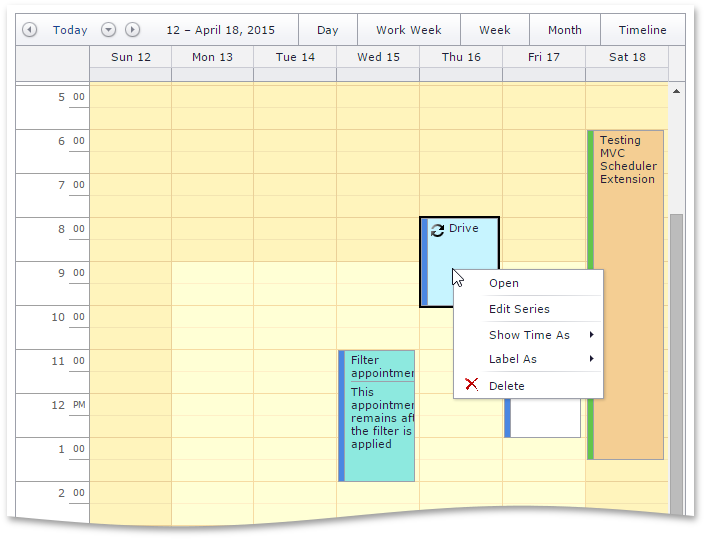707x542 pixels.
Task: Open the date picker dropdown arrow
Action: 108,30
